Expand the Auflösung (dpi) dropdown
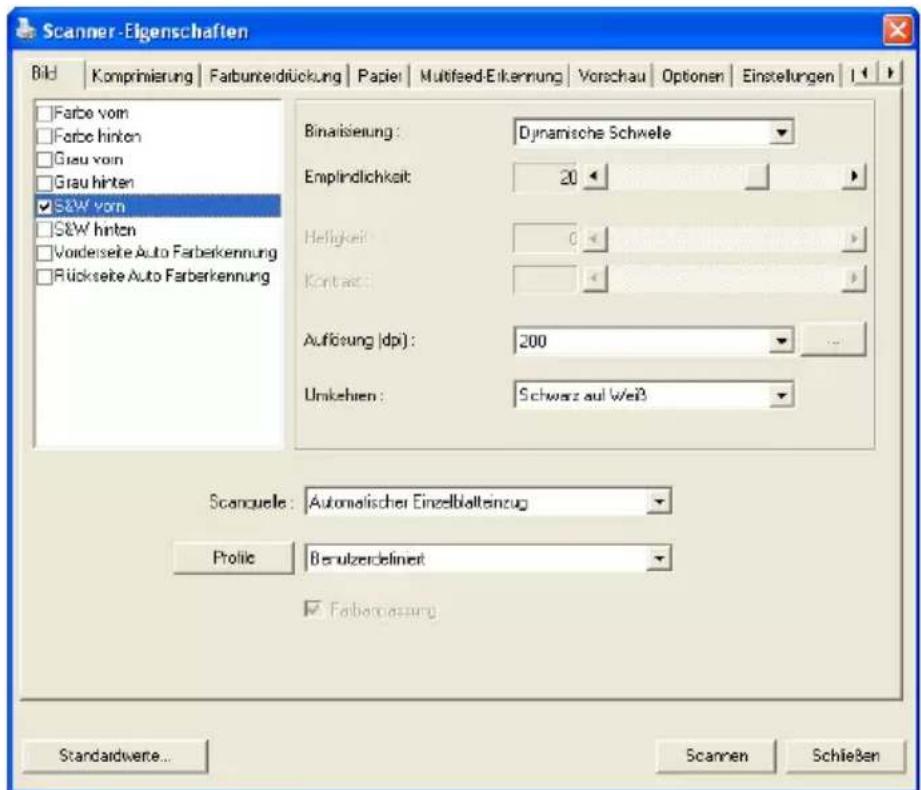Screen dimensions: 921x790 (x=781, y=341)
